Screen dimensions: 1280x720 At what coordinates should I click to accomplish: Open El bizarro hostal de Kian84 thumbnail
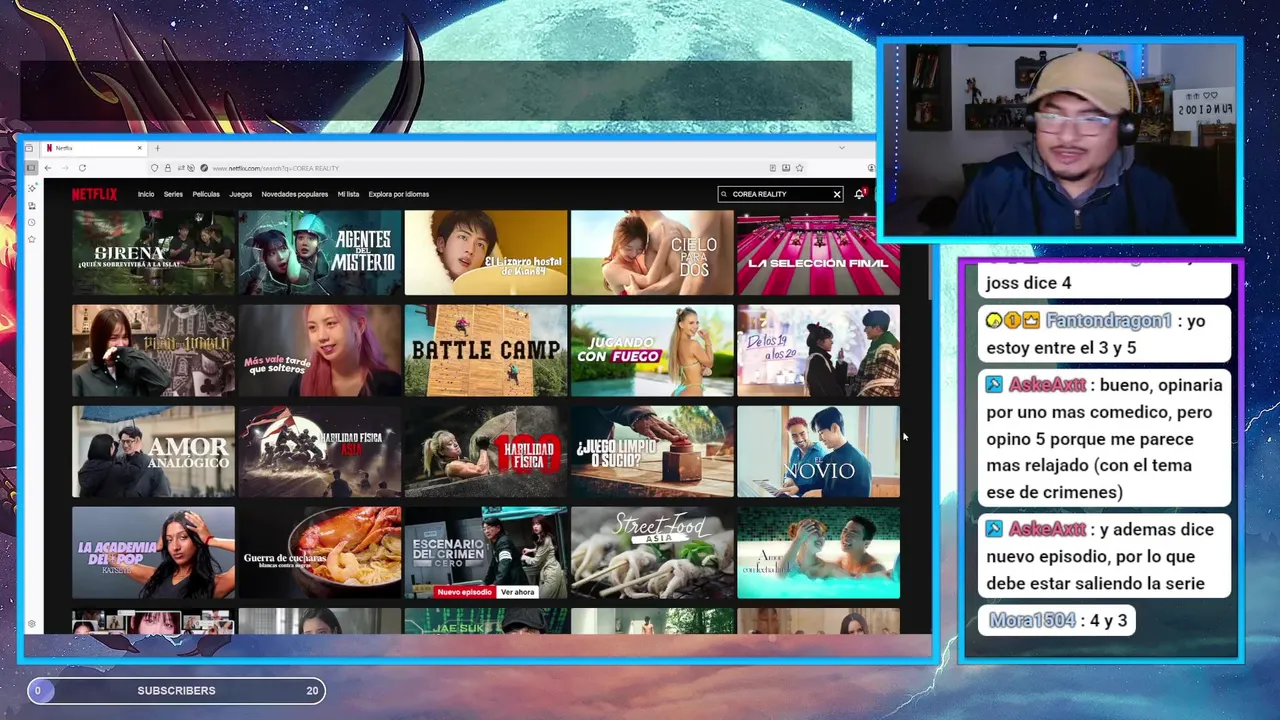pyautogui.click(x=486, y=252)
